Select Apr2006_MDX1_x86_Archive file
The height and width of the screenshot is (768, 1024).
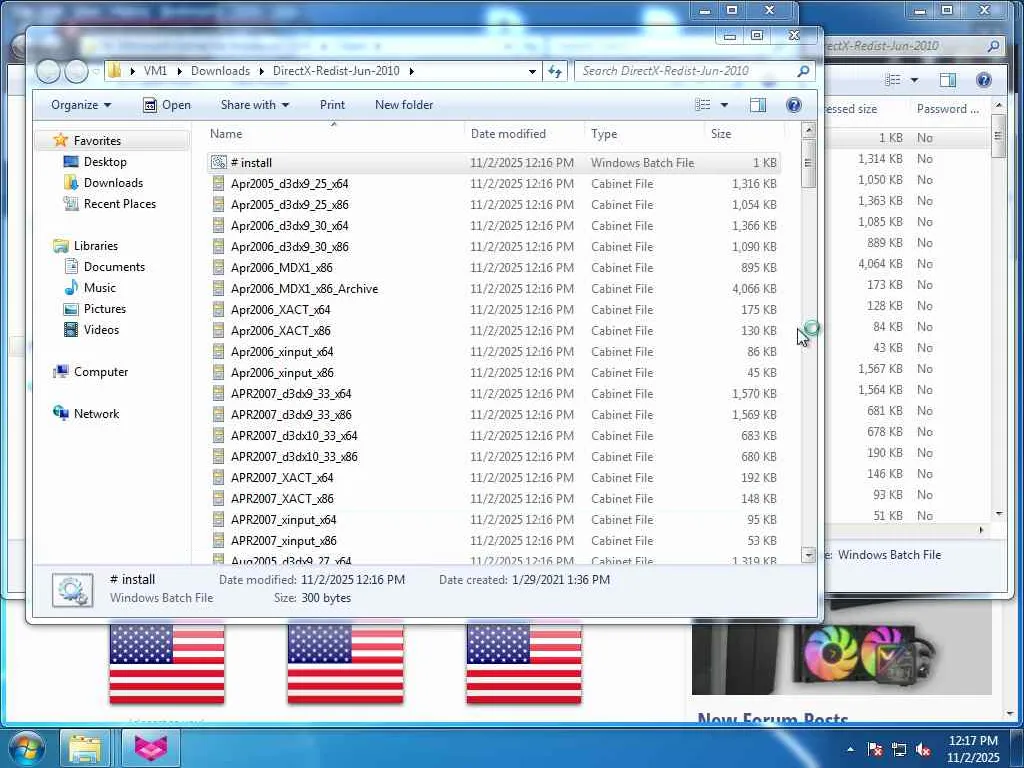tap(304, 289)
